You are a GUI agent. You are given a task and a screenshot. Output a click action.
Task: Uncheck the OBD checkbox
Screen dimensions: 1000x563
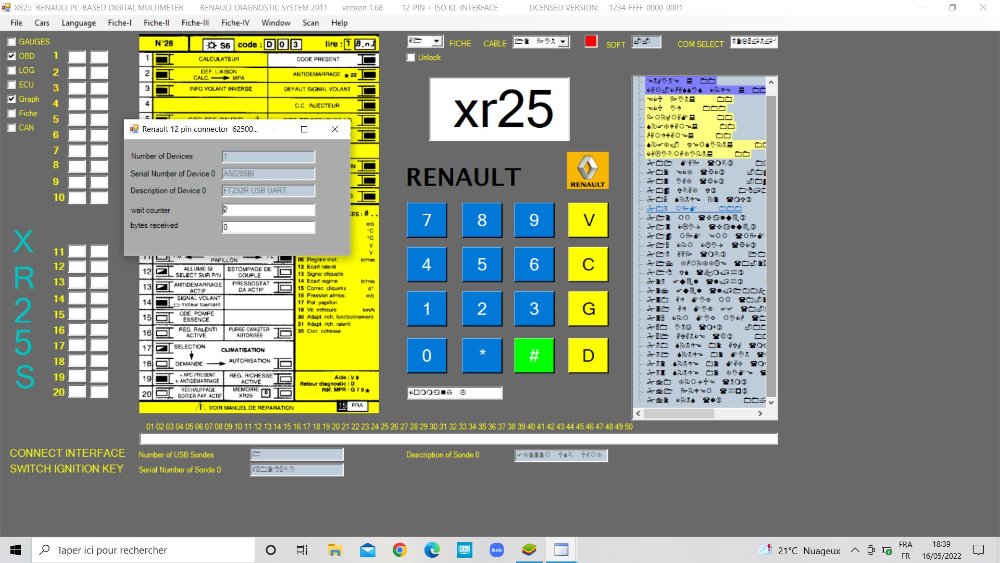(x=12, y=57)
